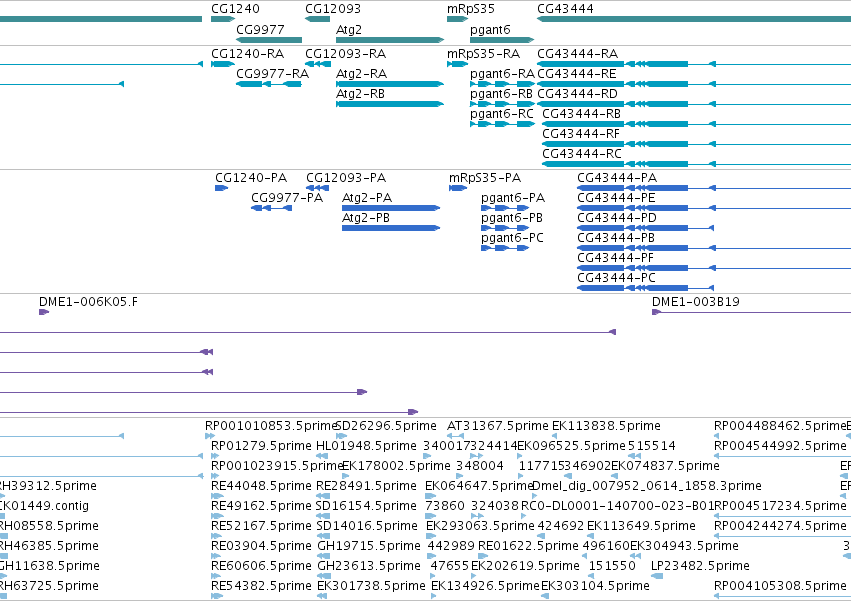This screenshot has height=601, width=851.
Task: Select protein label CG43444-PE
Action: click(616, 198)
